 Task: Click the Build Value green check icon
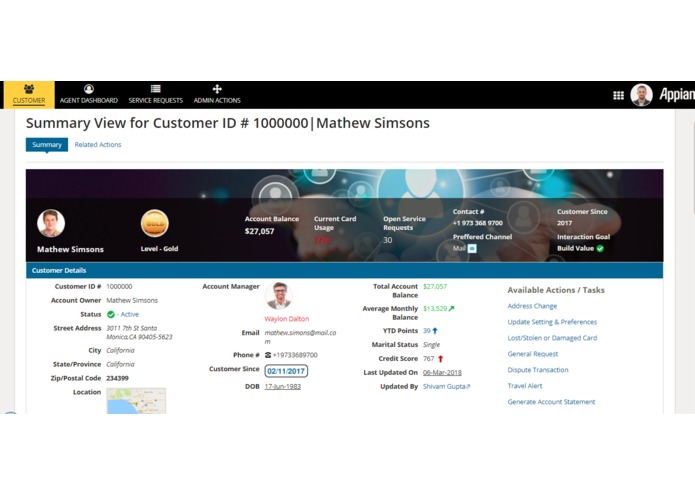pyautogui.click(x=600, y=249)
